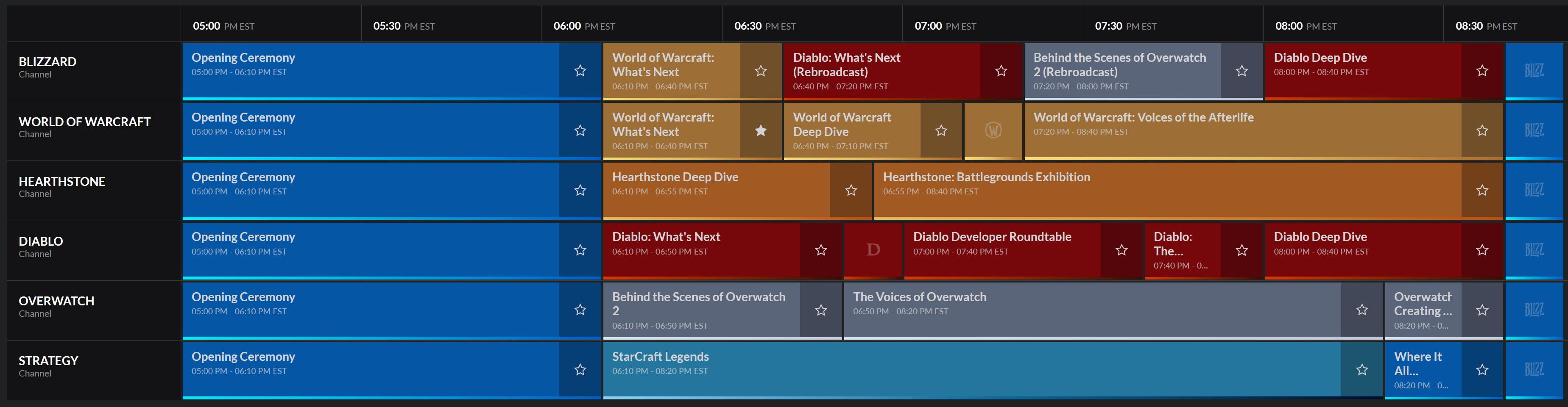Star World of Warcraft: Voices of the Afterlife

click(x=1482, y=130)
